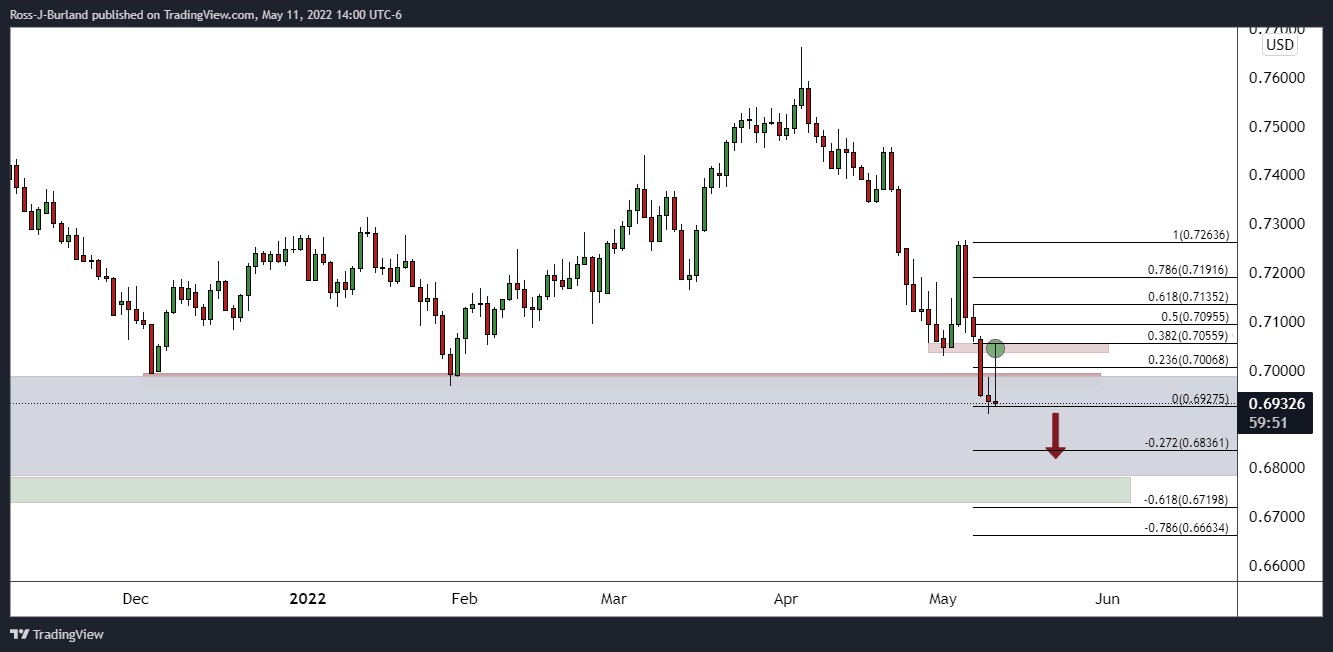Click the 2022 label on time axis
This screenshot has height=652, width=1333.
click(307, 599)
